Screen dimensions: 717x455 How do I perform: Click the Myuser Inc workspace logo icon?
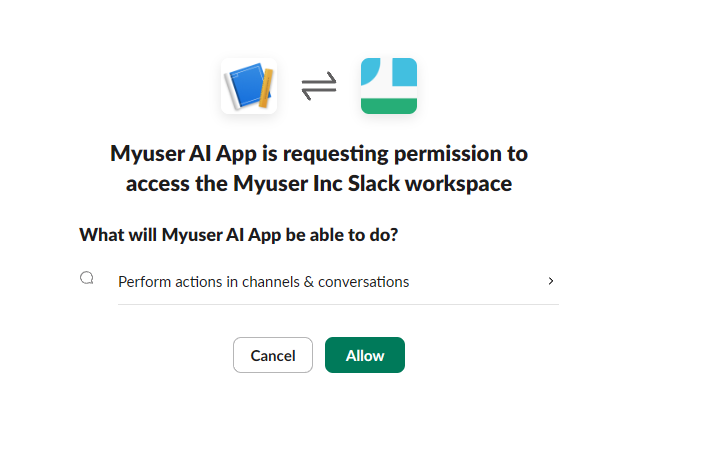pyautogui.click(x=389, y=86)
